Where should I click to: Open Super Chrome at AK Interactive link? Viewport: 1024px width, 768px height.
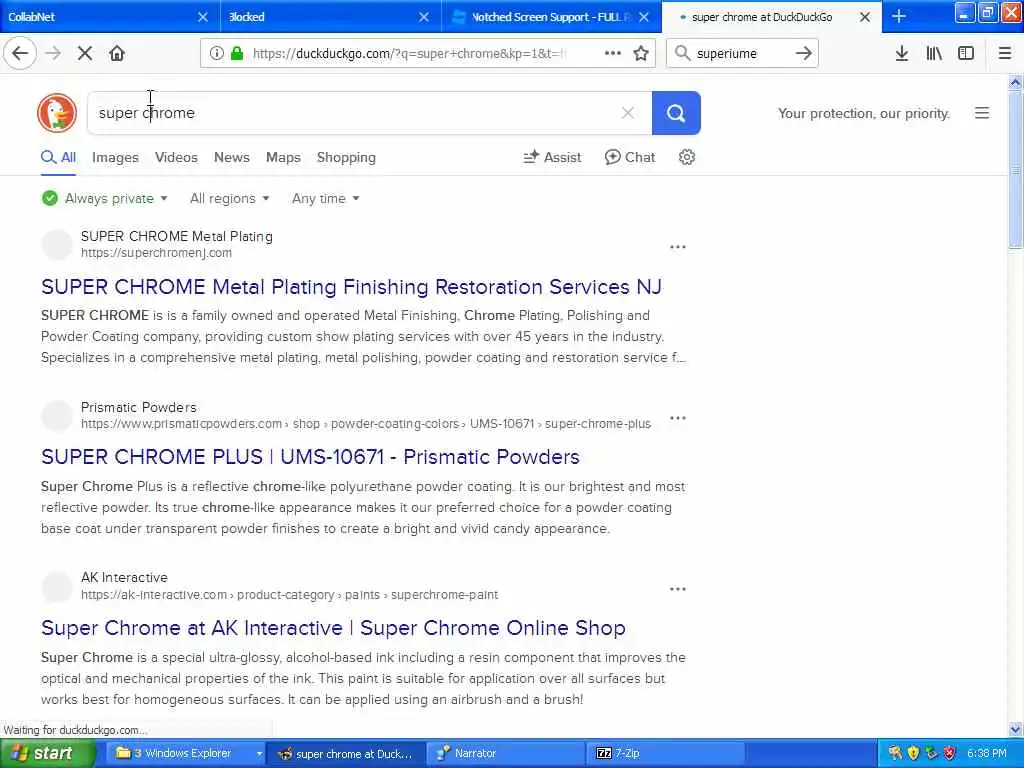333,628
